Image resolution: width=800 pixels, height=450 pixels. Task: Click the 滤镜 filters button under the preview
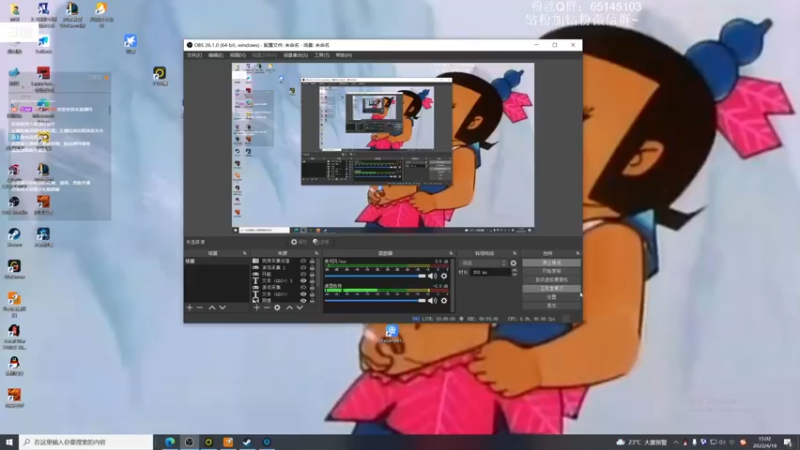coord(321,242)
